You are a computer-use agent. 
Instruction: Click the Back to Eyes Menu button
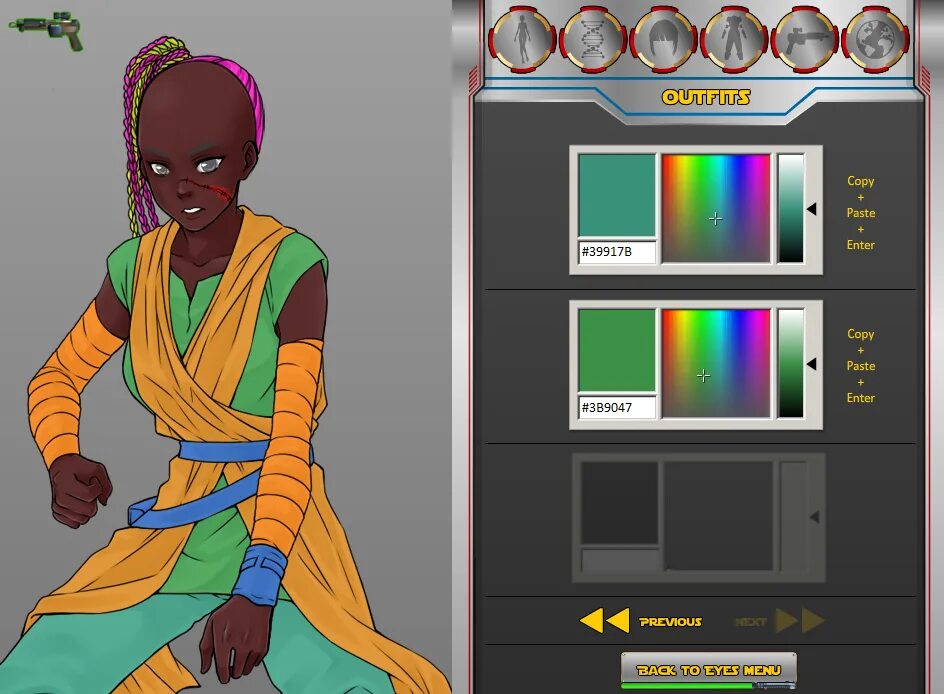[x=709, y=670]
